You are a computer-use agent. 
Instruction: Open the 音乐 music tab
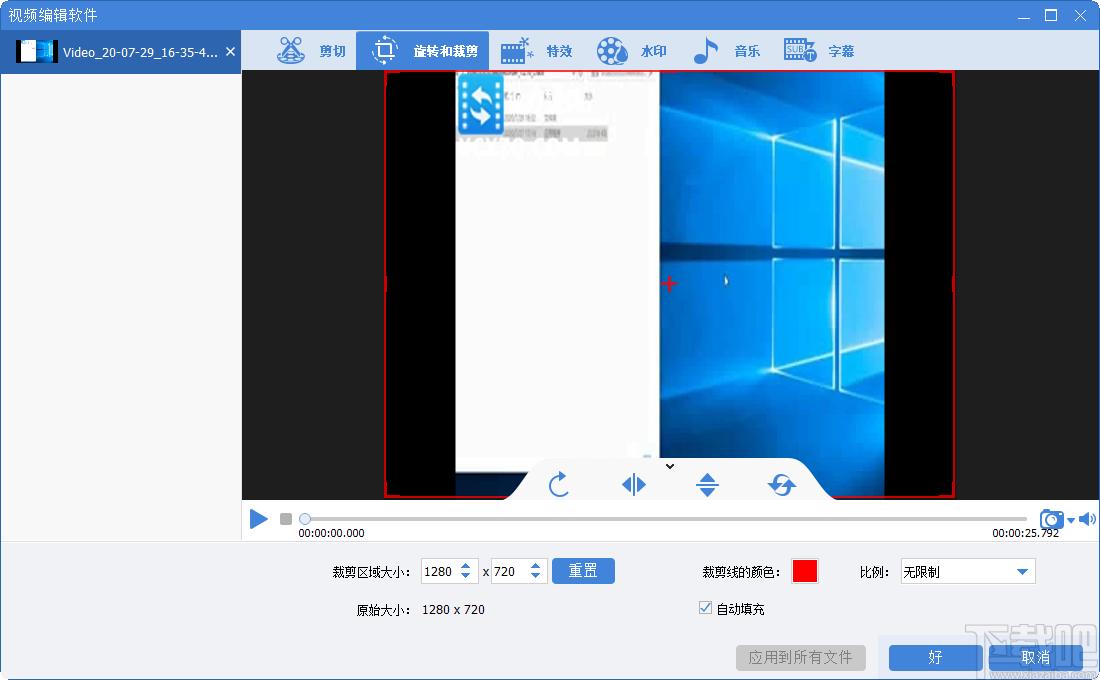726,51
